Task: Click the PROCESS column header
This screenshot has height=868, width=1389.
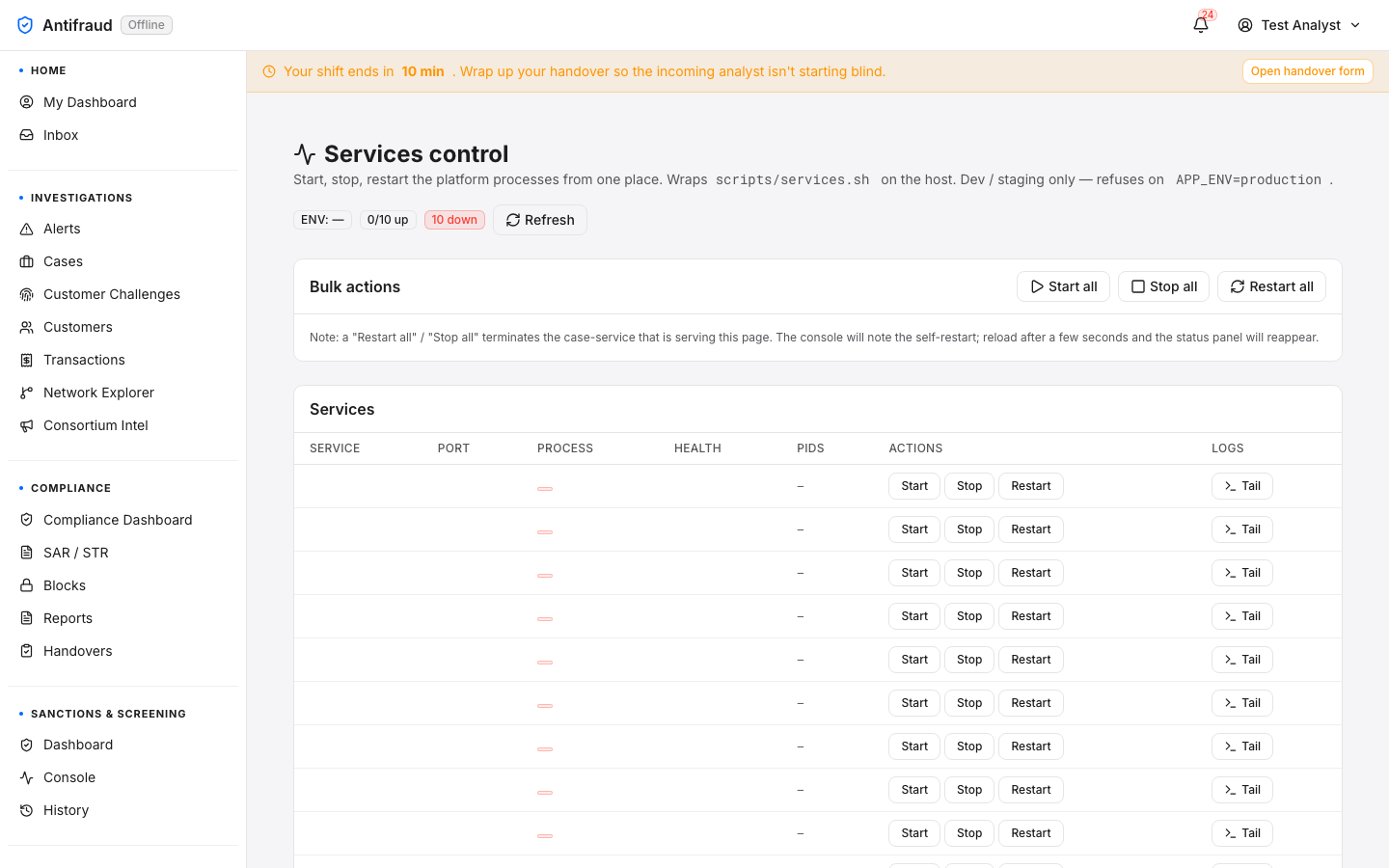Action: click(x=565, y=448)
